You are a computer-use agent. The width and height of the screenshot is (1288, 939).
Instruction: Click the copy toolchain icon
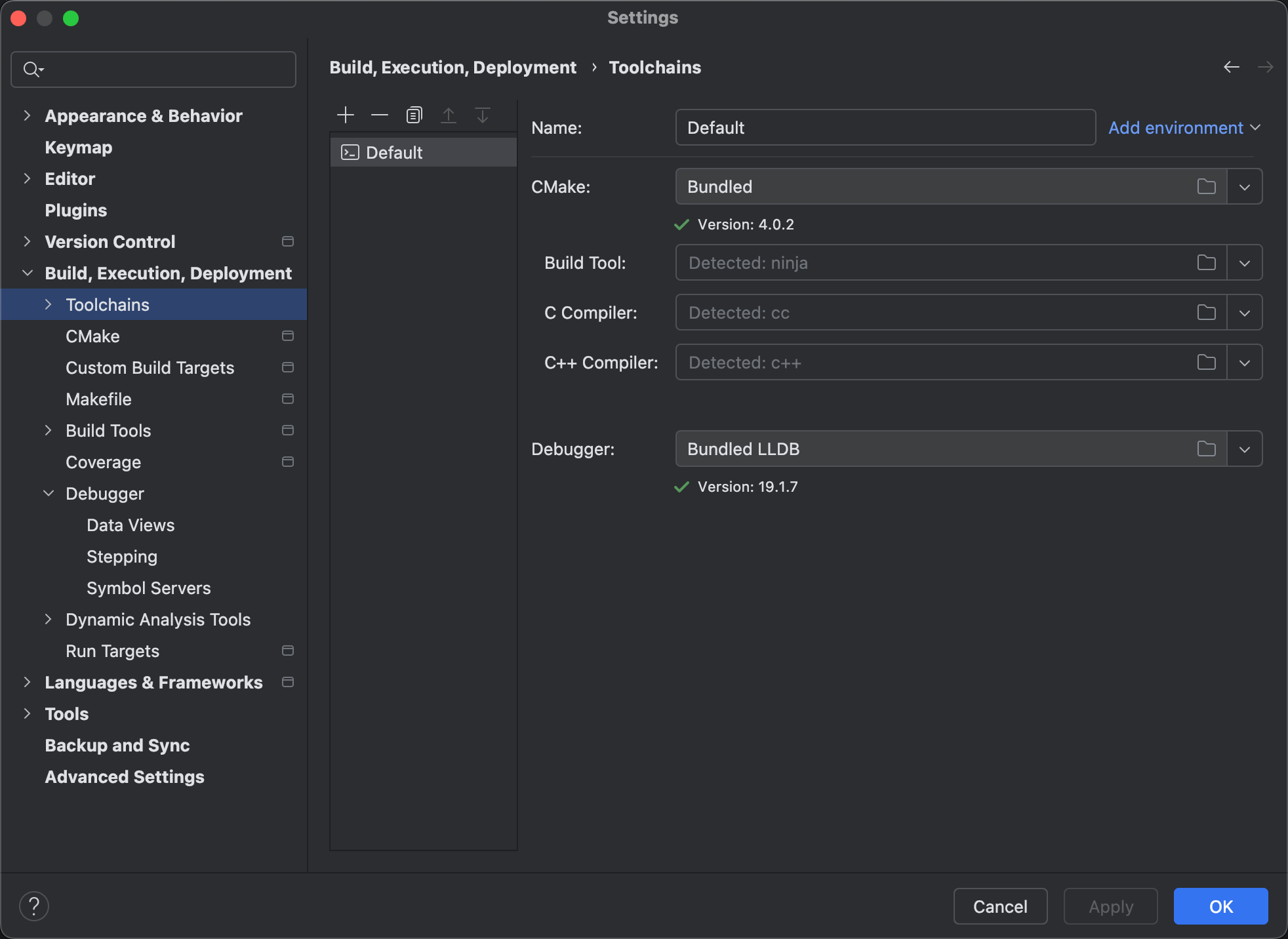(x=414, y=115)
